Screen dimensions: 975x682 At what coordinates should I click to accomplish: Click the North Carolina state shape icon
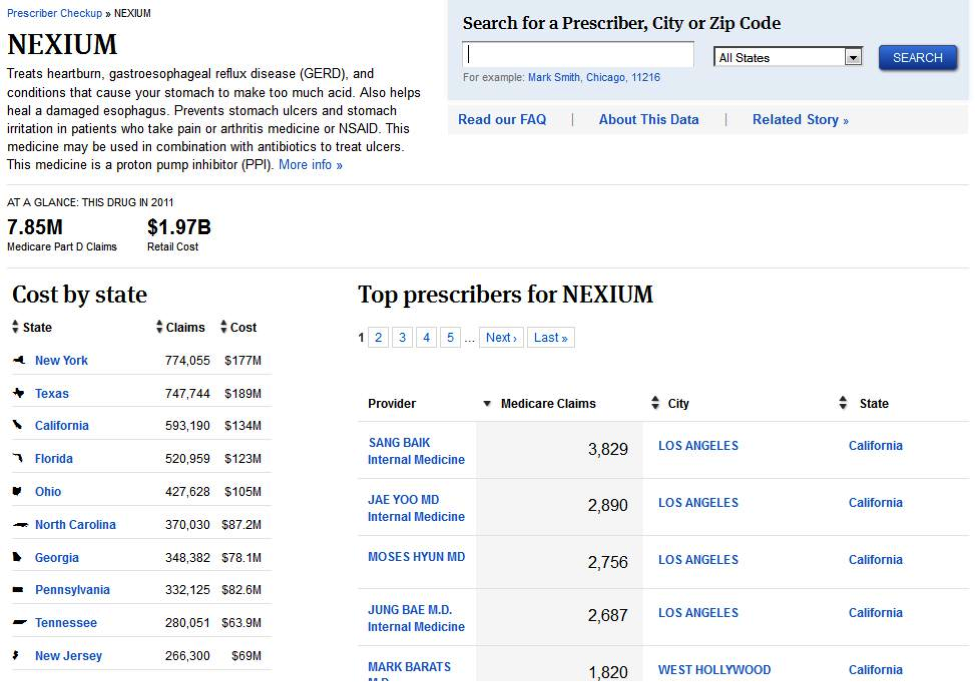(21, 525)
